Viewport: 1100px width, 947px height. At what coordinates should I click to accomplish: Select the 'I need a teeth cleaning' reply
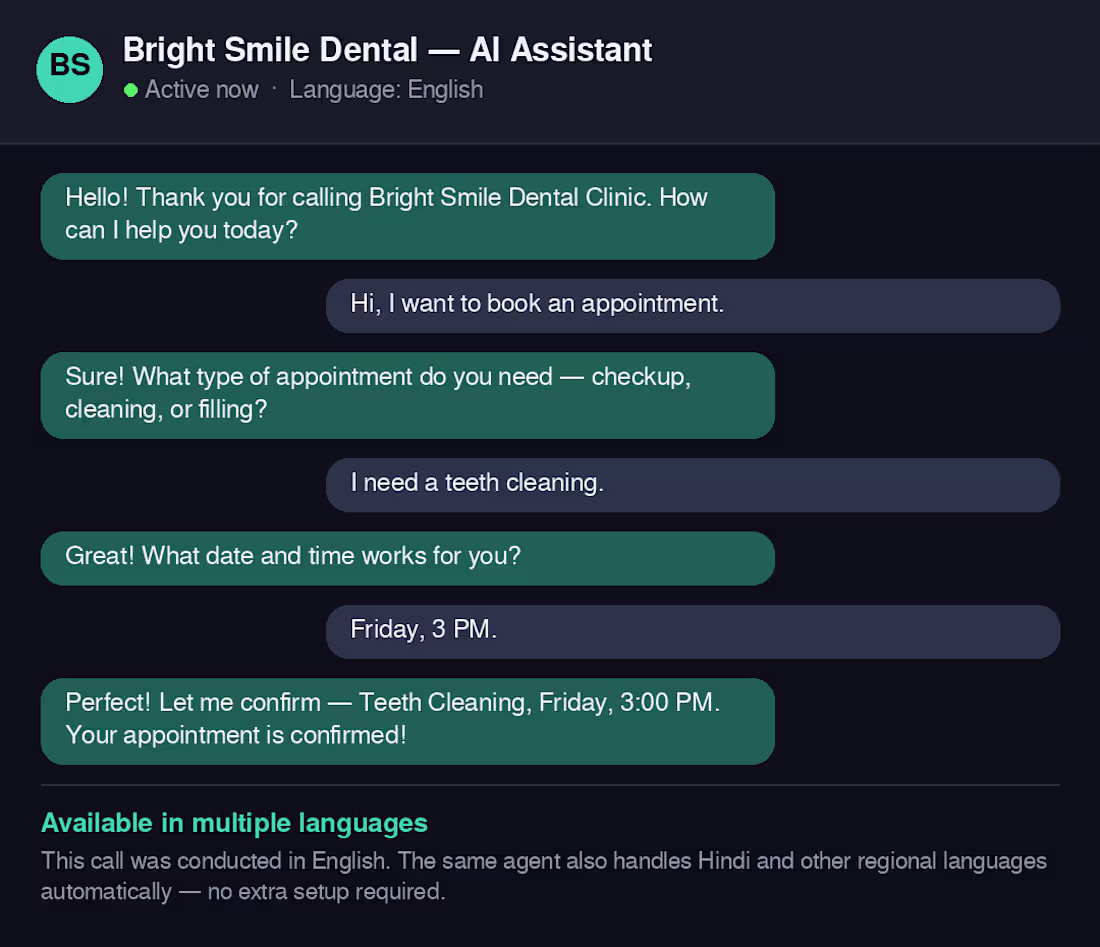pos(693,485)
